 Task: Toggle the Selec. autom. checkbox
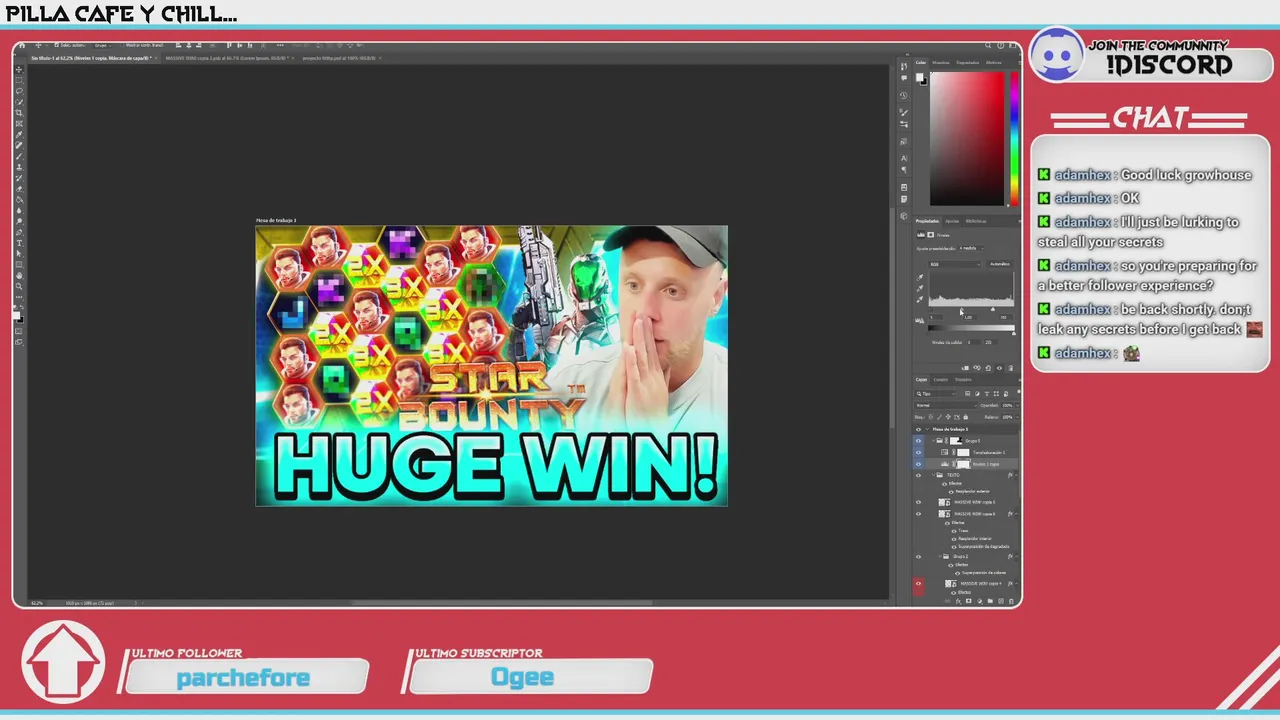(x=57, y=45)
